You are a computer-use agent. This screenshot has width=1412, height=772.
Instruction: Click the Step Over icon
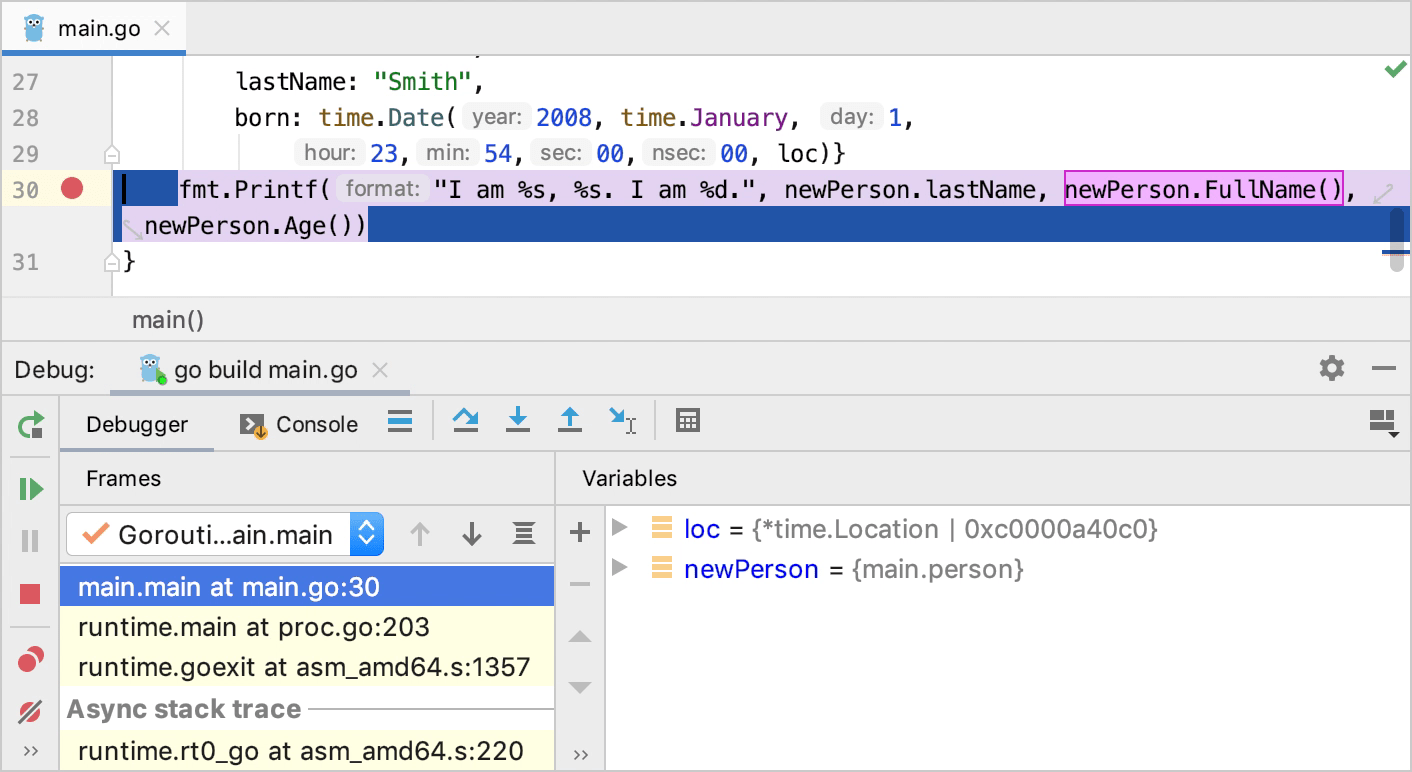pyautogui.click(x=465, y=421)
